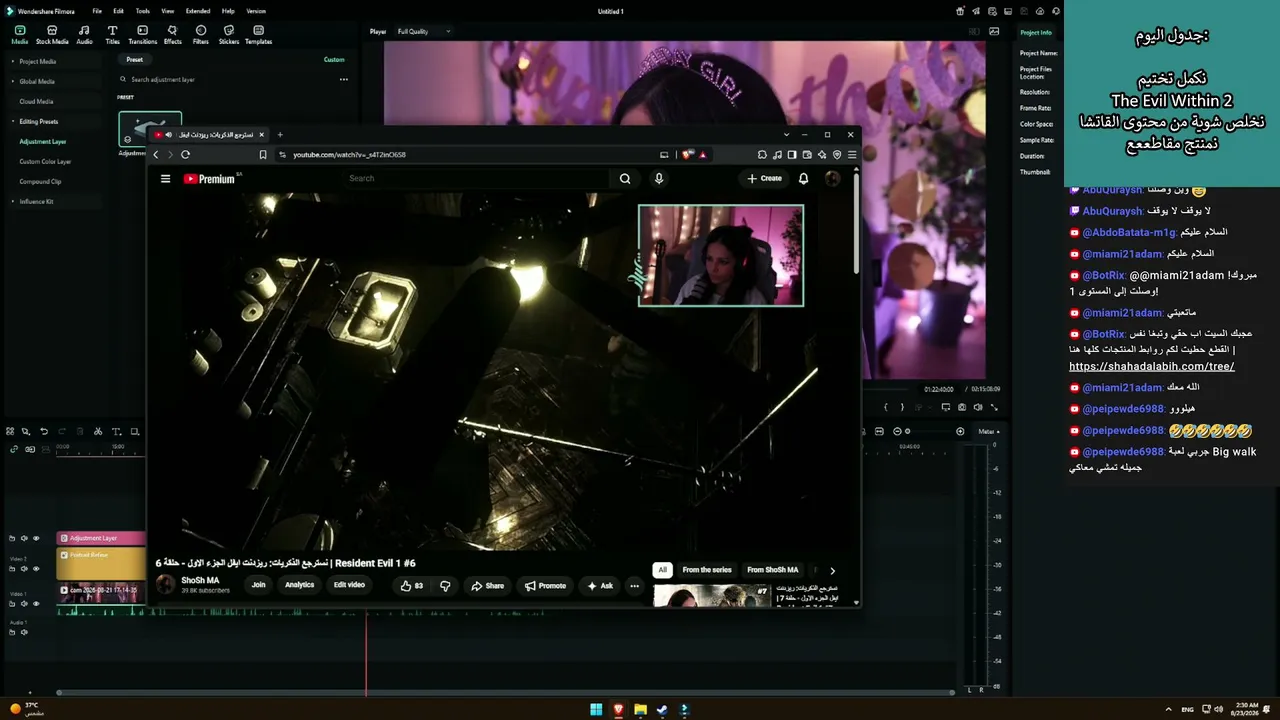Toggle visibility eye of Video 1 track
Image resolution: width=1280 pixels, height=720 pixels.
(x=36, y=603)
